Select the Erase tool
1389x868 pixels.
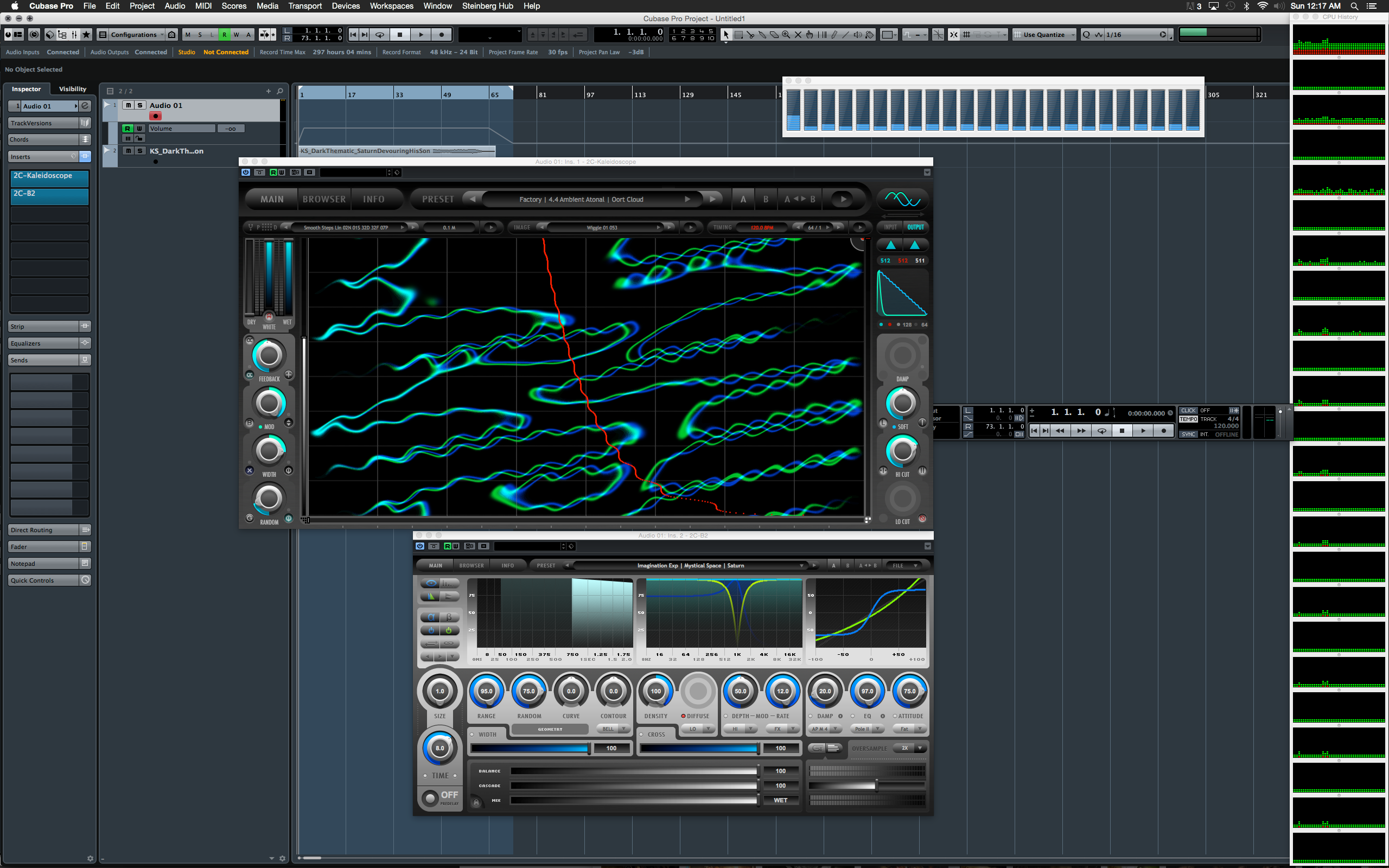click(x=774, y=35)
